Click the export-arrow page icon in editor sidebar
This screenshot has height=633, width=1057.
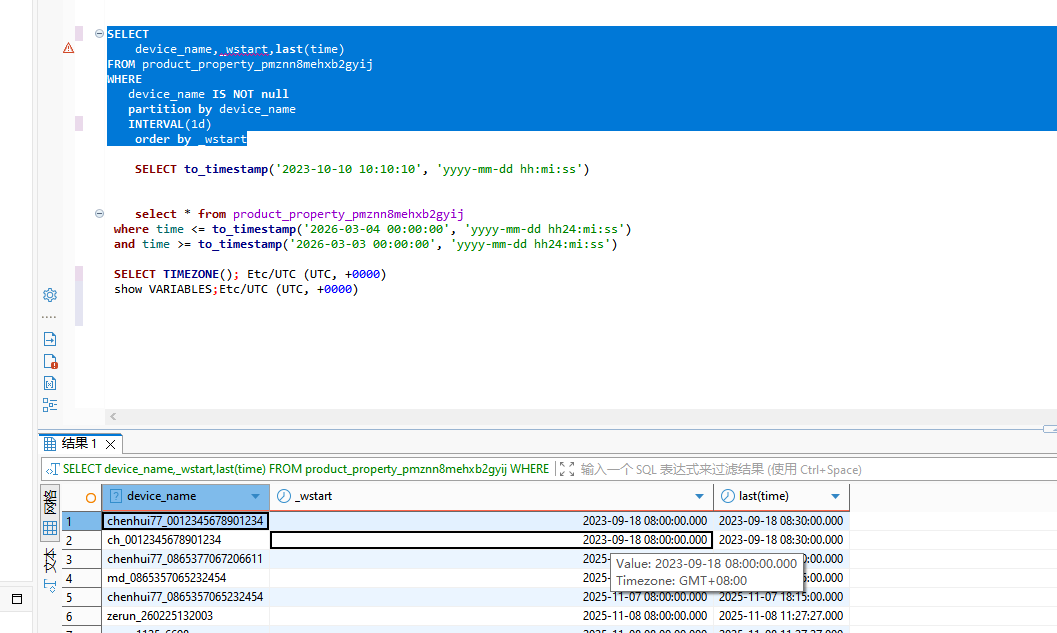50,339
